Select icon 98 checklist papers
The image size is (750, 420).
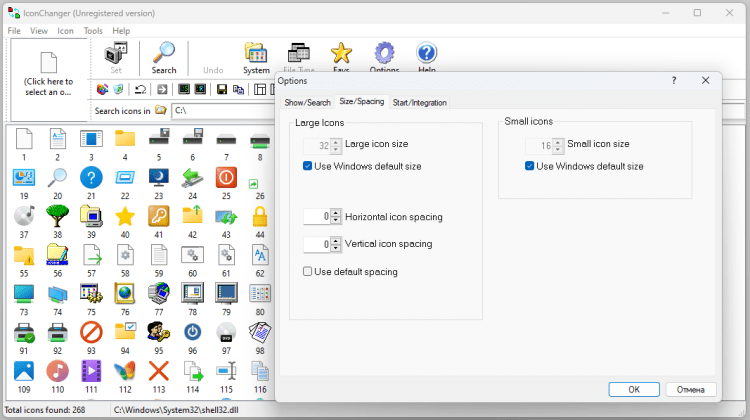click(260, 332)
